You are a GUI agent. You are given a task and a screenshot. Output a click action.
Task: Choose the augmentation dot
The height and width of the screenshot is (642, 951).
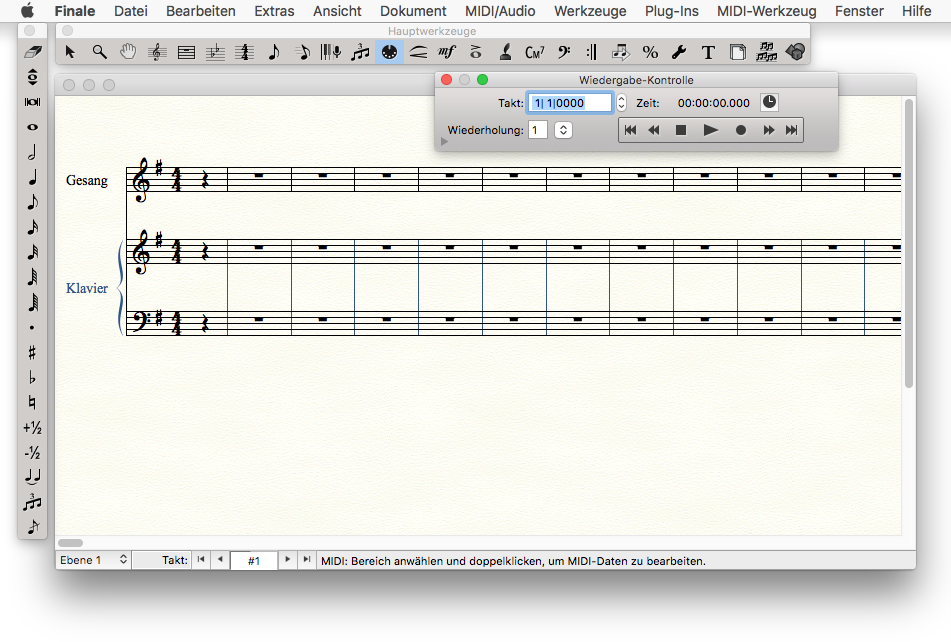33,328
